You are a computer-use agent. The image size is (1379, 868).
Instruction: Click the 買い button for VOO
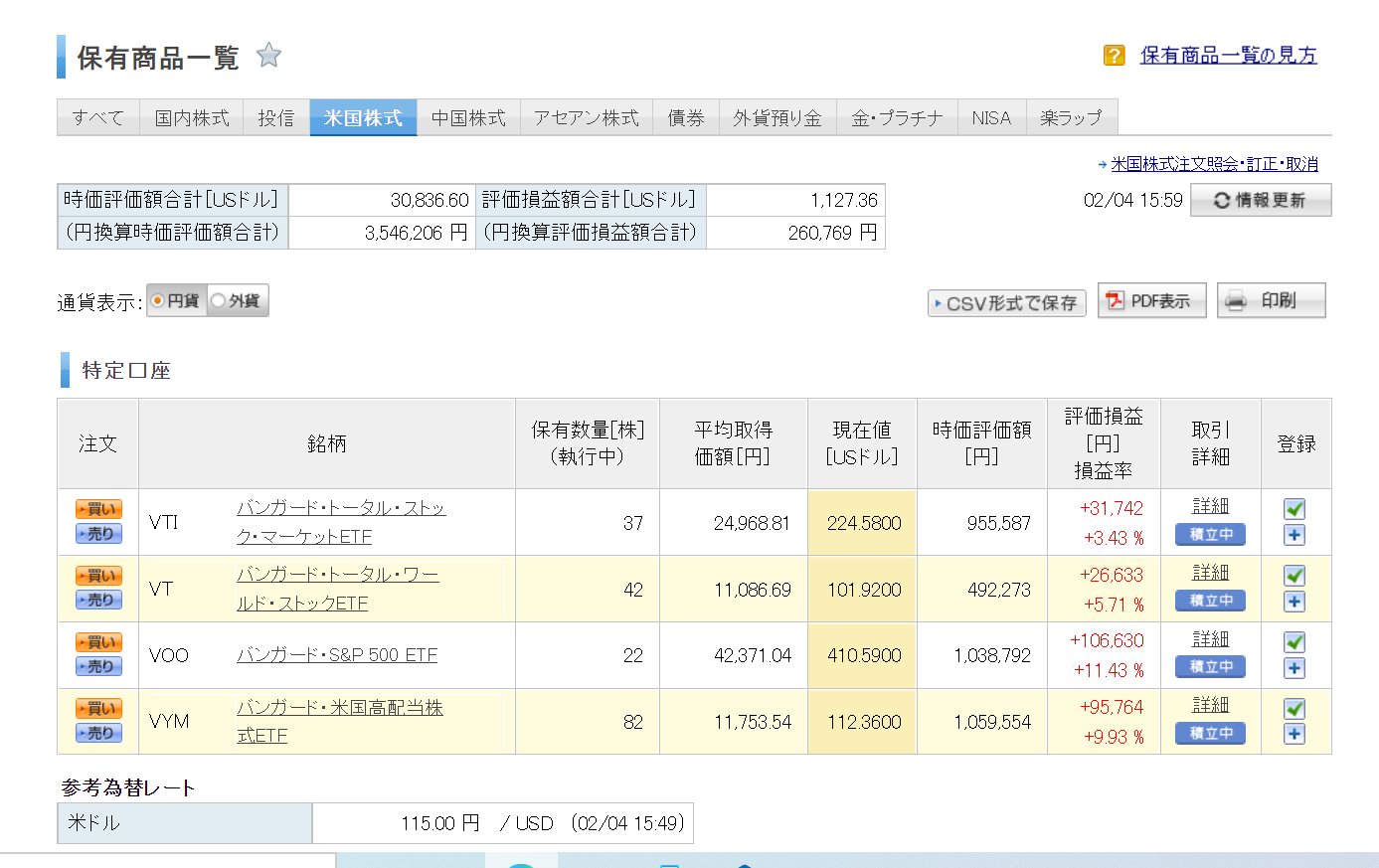98,642
